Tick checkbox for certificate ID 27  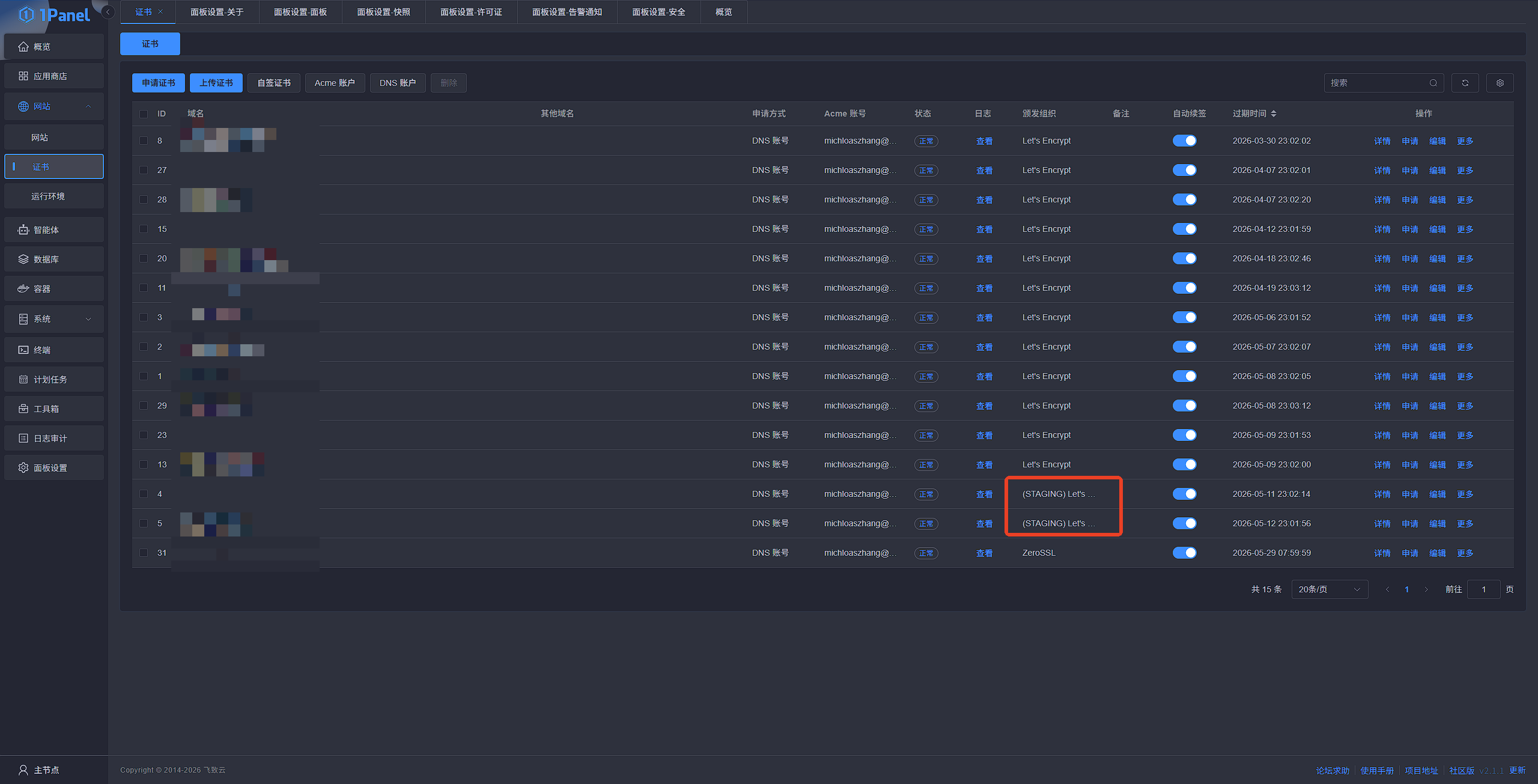pyautogui.click(x=144, y=170)
